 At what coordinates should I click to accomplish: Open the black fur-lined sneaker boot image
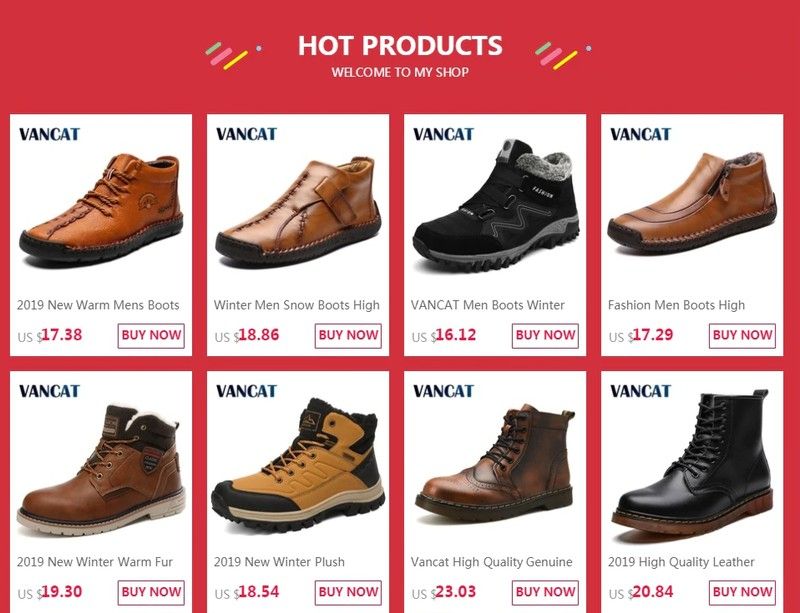(x=496, y=204)
